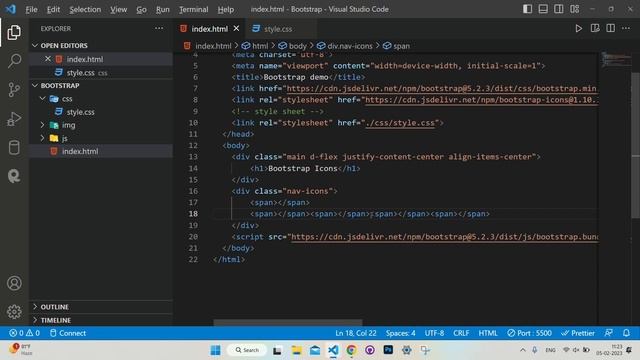Image resolution: width=640 pixels, height=360 pixels.
Task: Select index.html in the Bootstrap file tree
Action: (80, 151)
